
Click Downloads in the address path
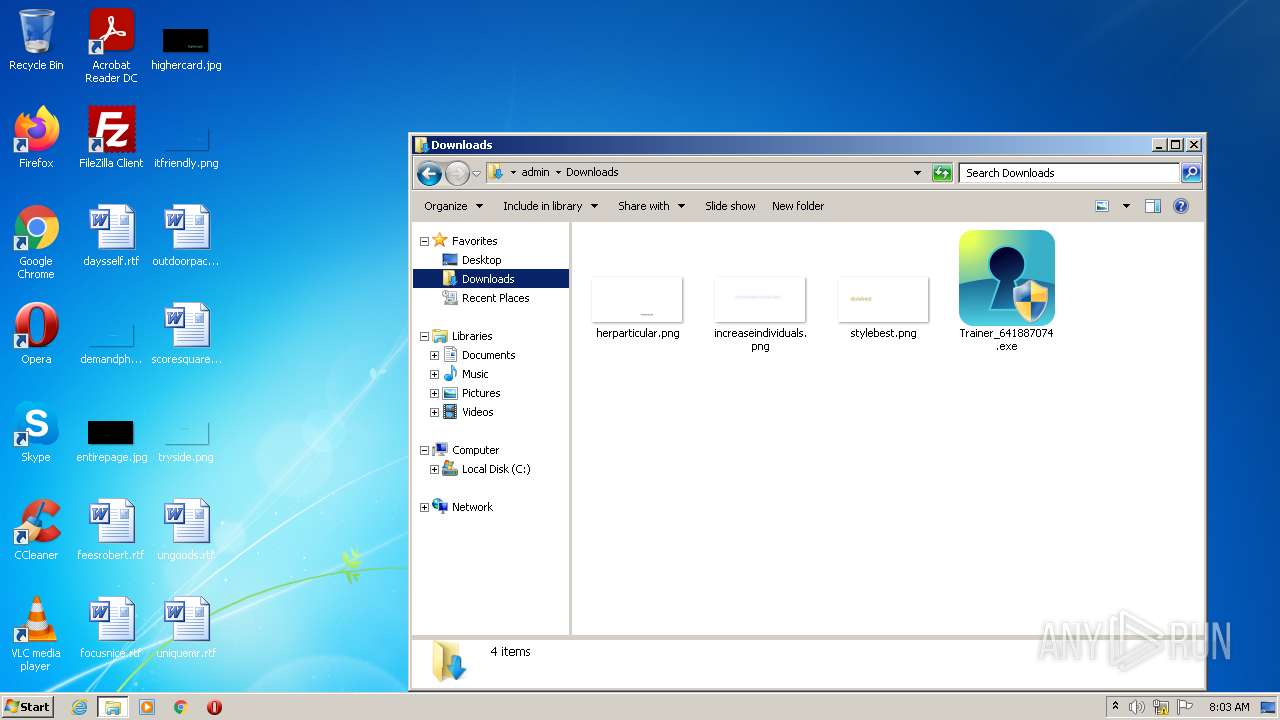(592, 172)
